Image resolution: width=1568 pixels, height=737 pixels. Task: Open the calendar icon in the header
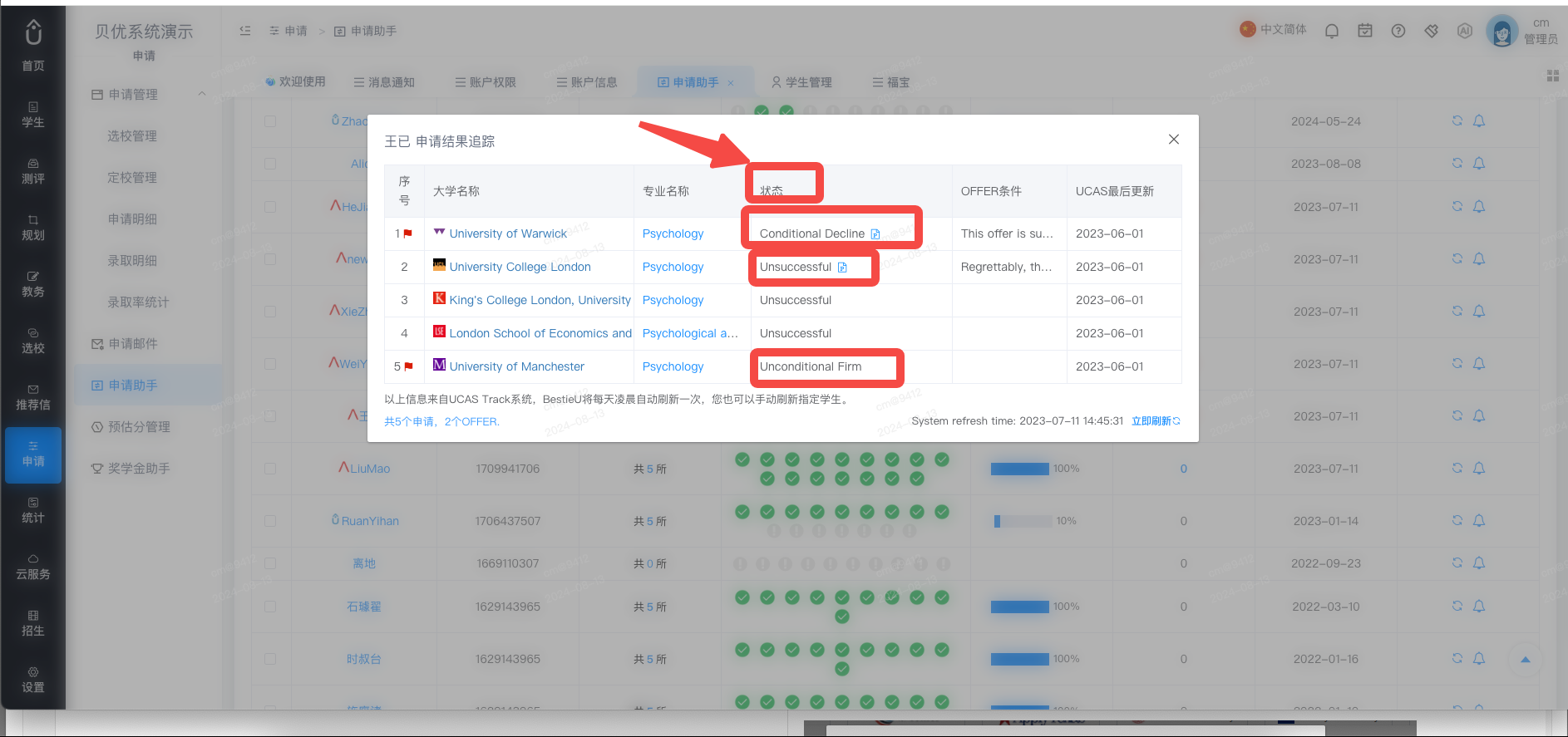1365,31
